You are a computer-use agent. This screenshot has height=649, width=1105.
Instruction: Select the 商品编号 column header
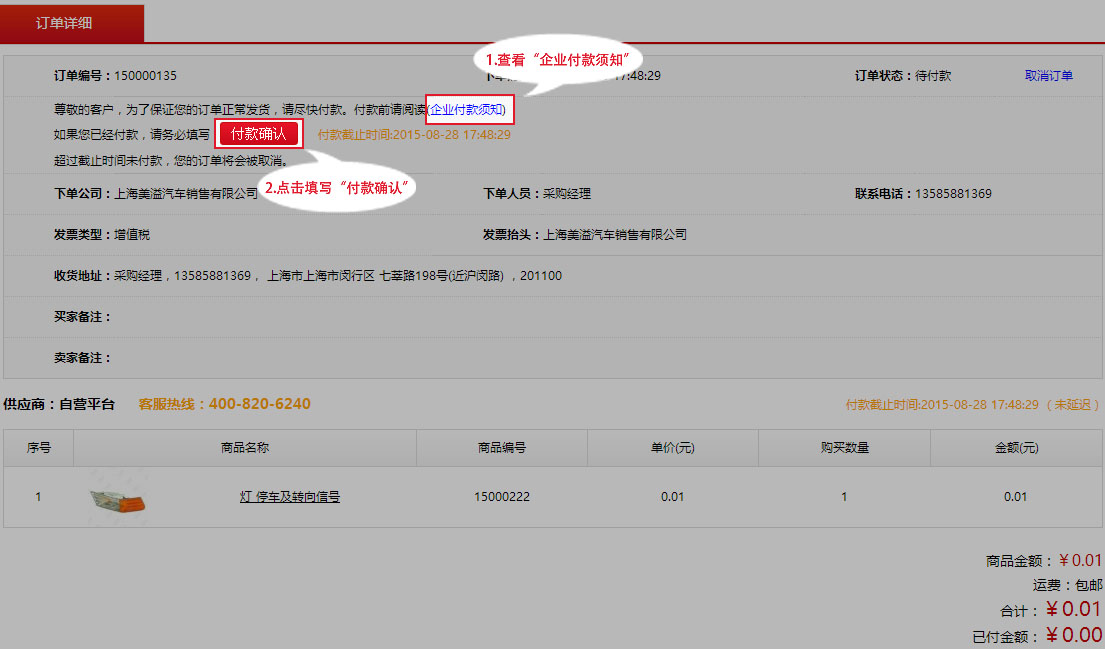(x=502, y=448)
